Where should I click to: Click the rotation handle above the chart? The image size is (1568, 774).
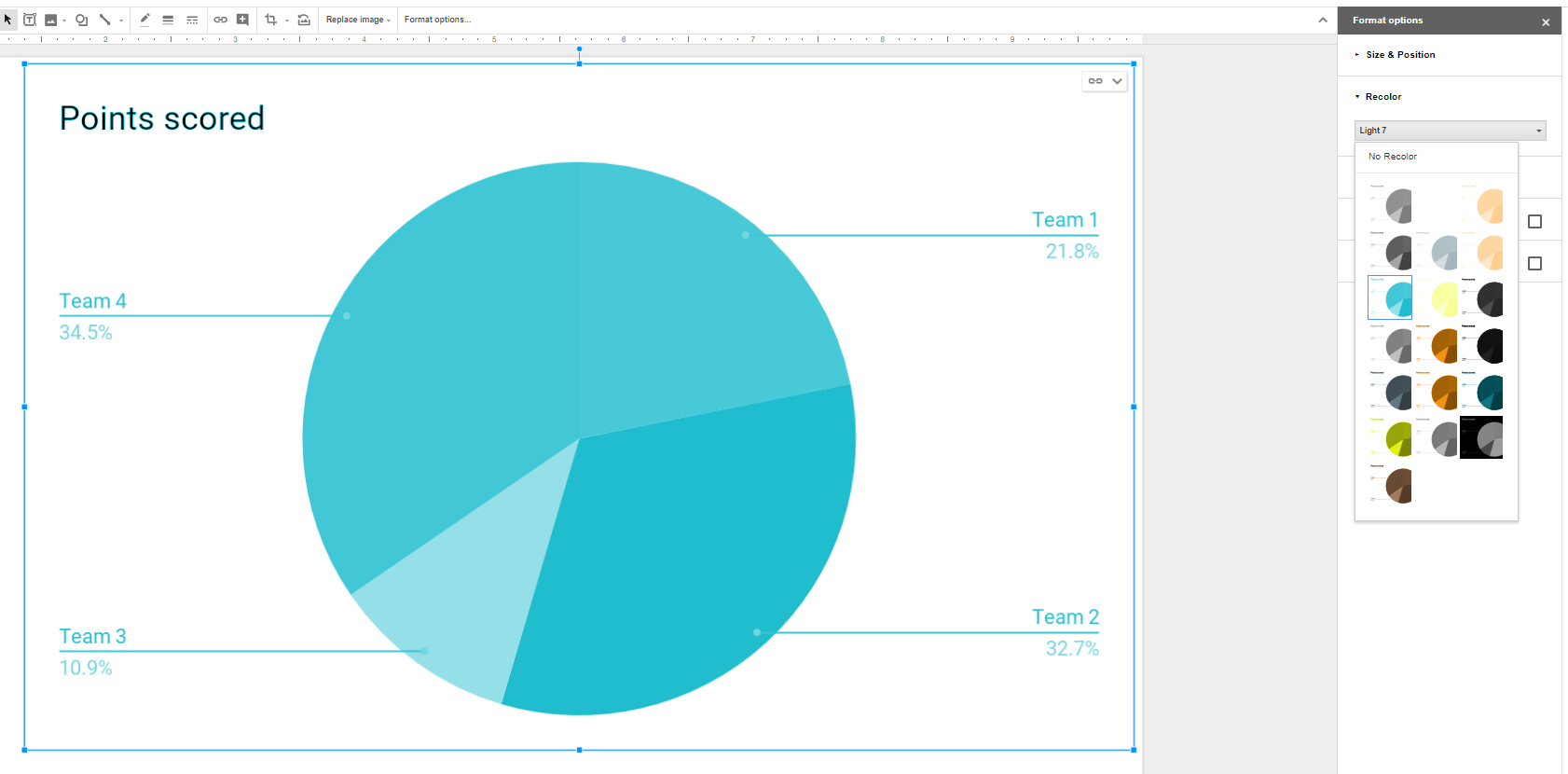point(579,48)
